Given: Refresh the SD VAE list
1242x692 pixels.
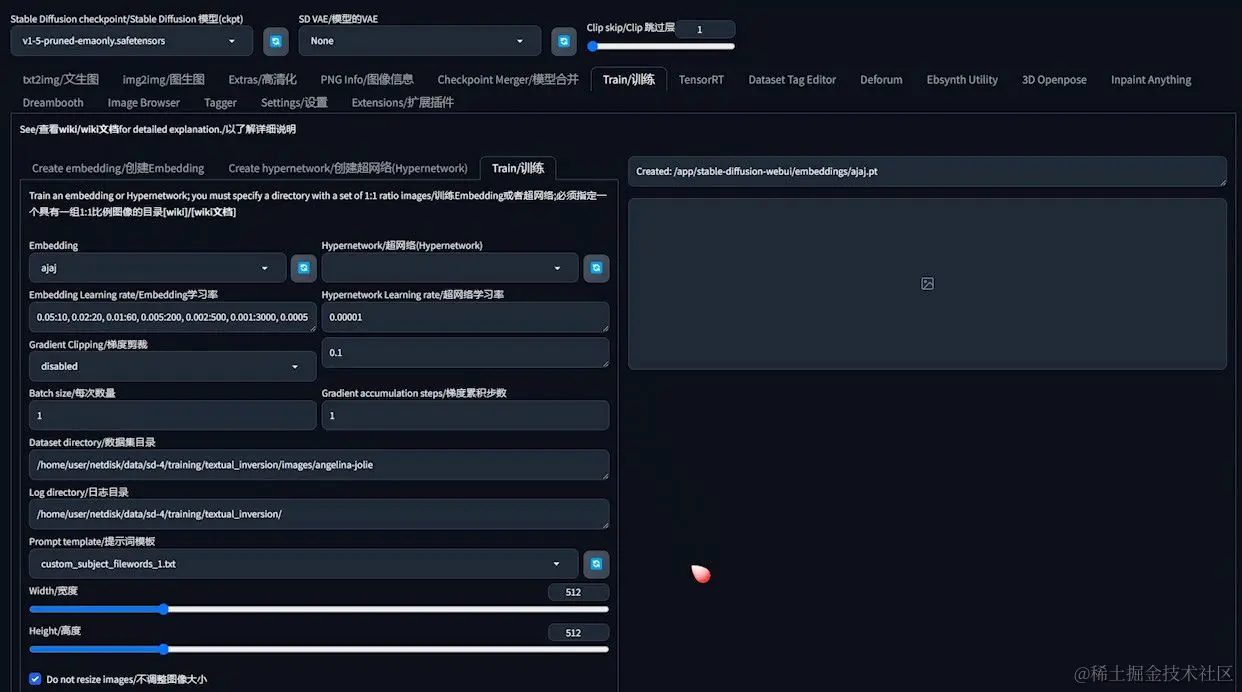Looking at the screenshot, I should [564, 41].
